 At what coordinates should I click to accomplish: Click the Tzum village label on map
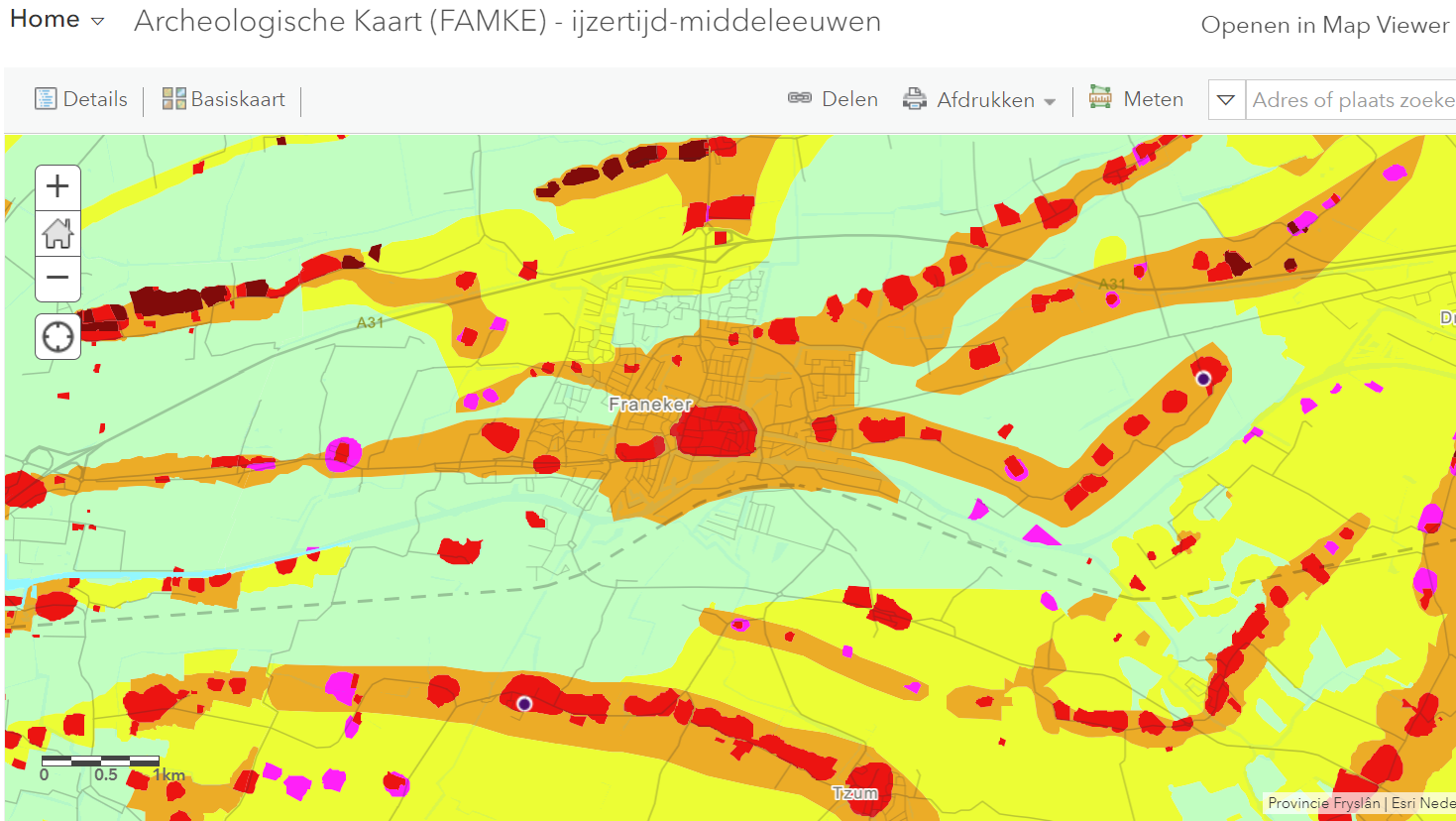click(x=854, y=793)
